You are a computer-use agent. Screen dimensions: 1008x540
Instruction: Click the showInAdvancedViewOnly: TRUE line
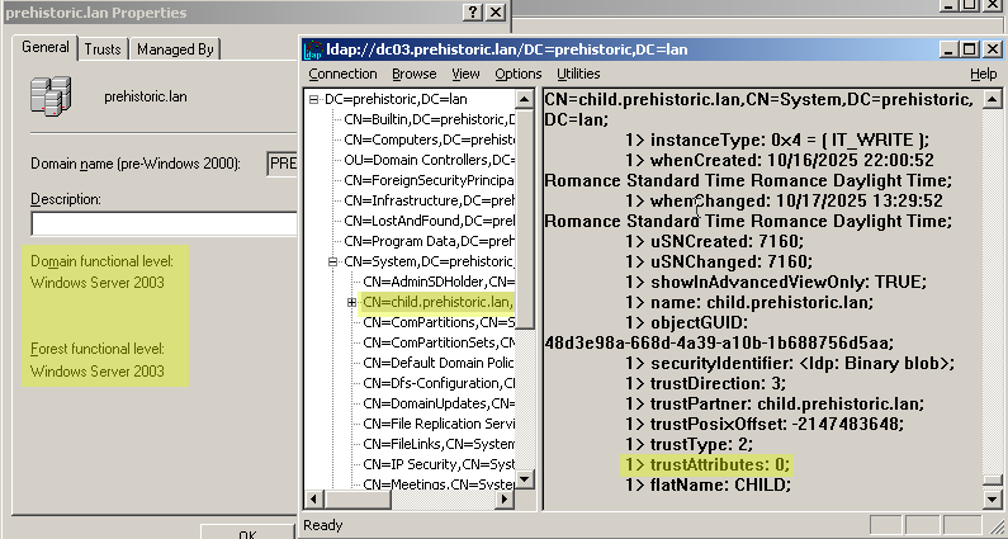[776, 282]
